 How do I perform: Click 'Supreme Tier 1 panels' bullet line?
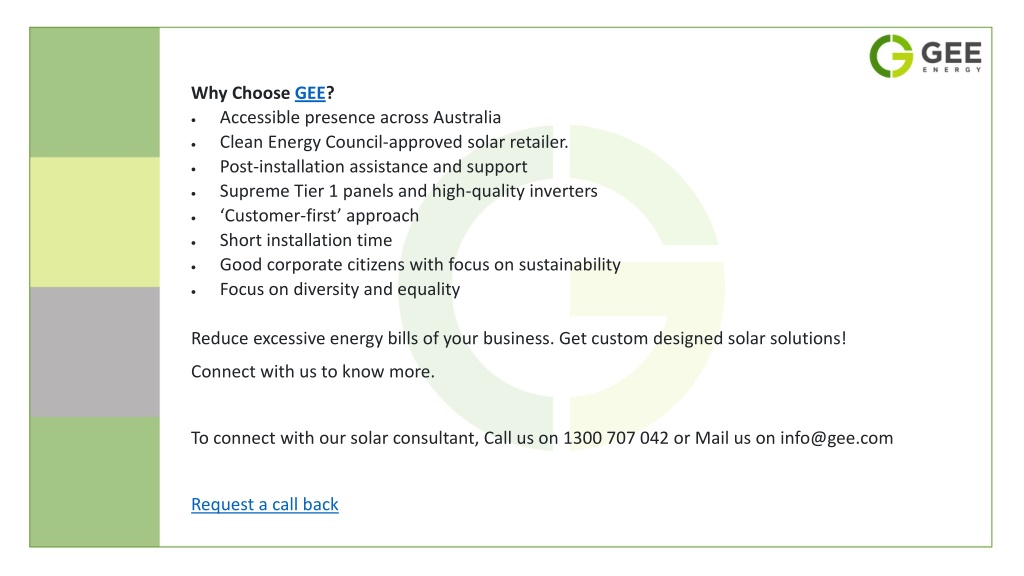[x=409, y=191]
